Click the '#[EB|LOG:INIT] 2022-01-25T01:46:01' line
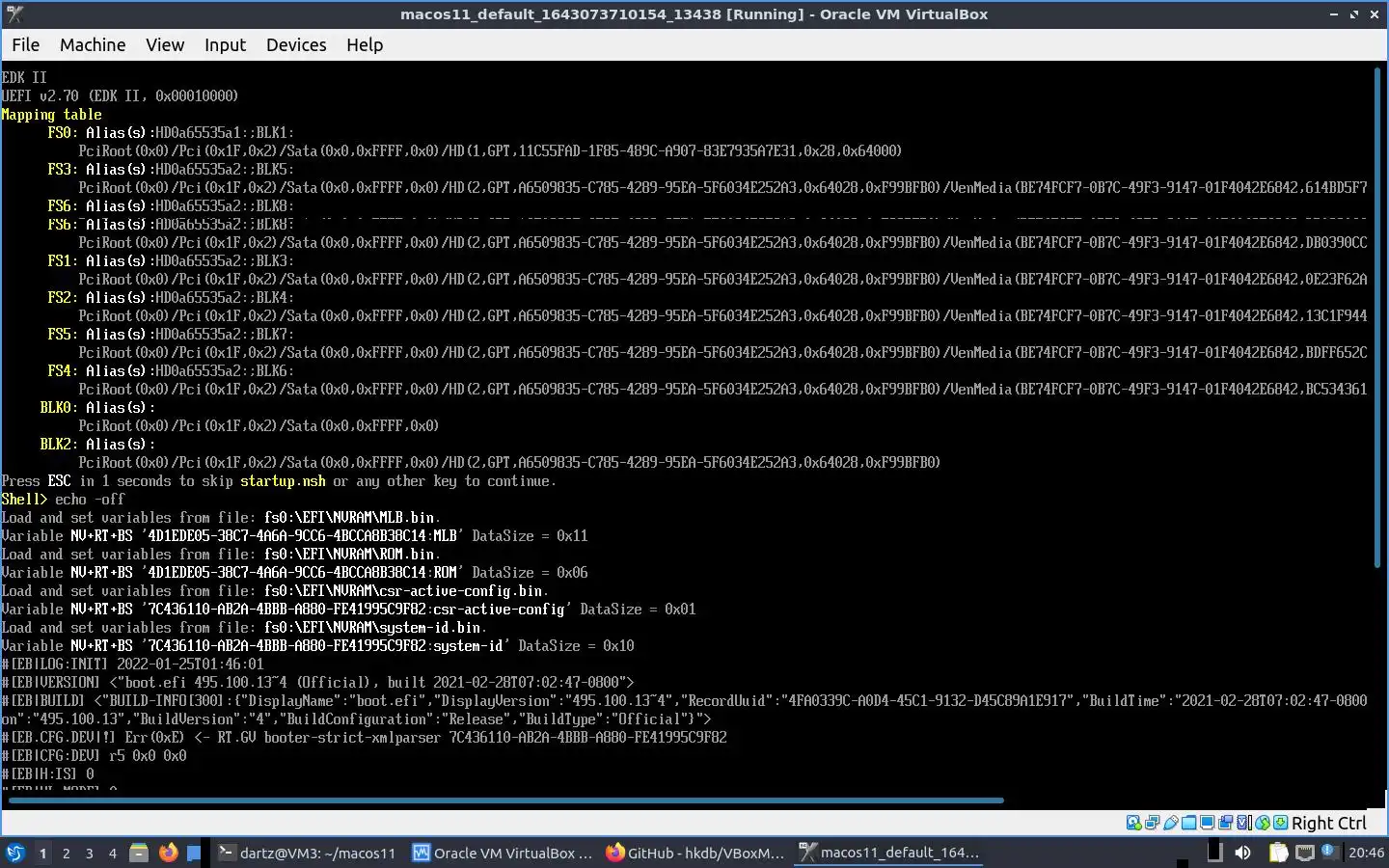1389x868 pixels. pos(132,664)
